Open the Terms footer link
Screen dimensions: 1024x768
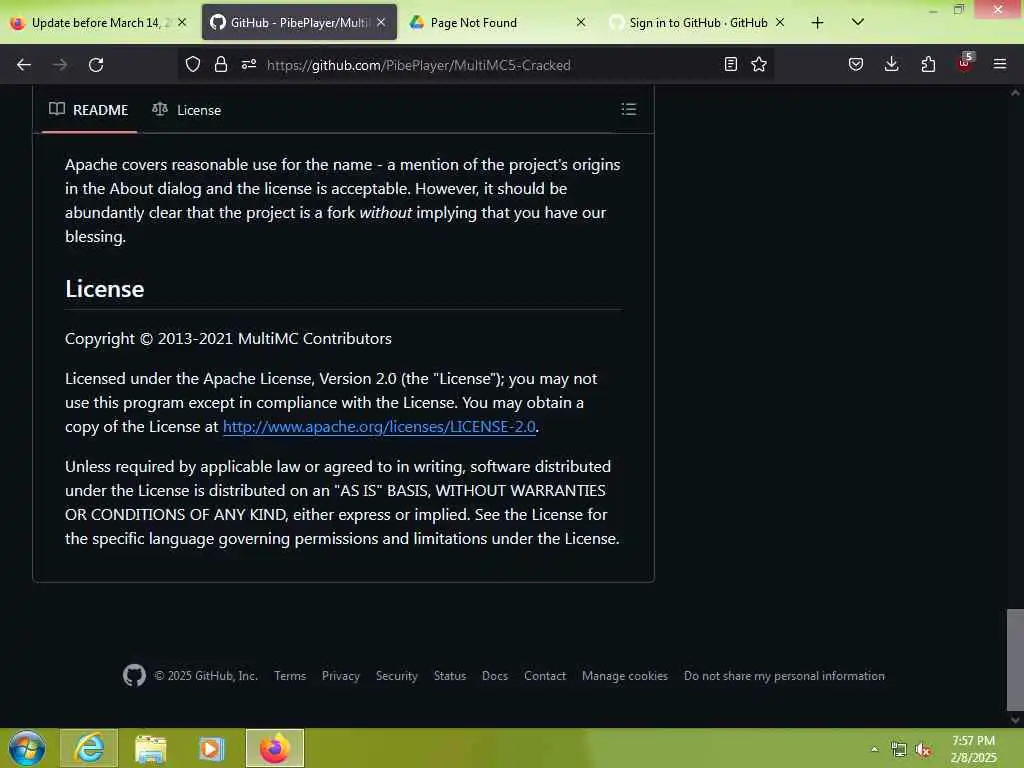[x=290, y=676]
